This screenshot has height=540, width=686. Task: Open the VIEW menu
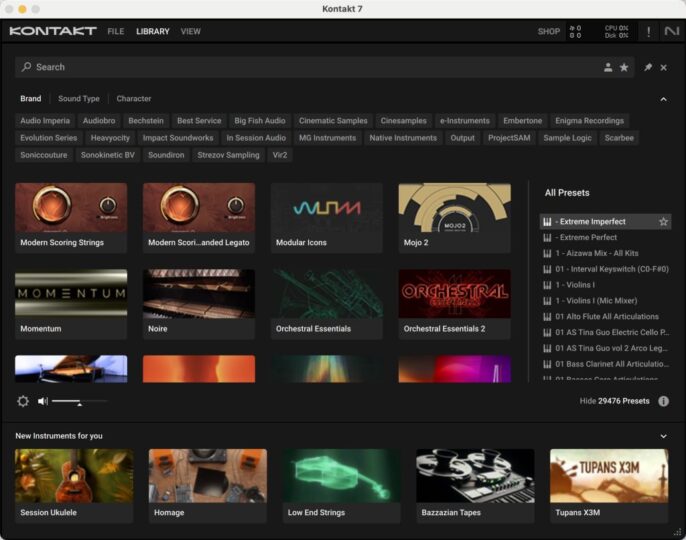point(191,32)
